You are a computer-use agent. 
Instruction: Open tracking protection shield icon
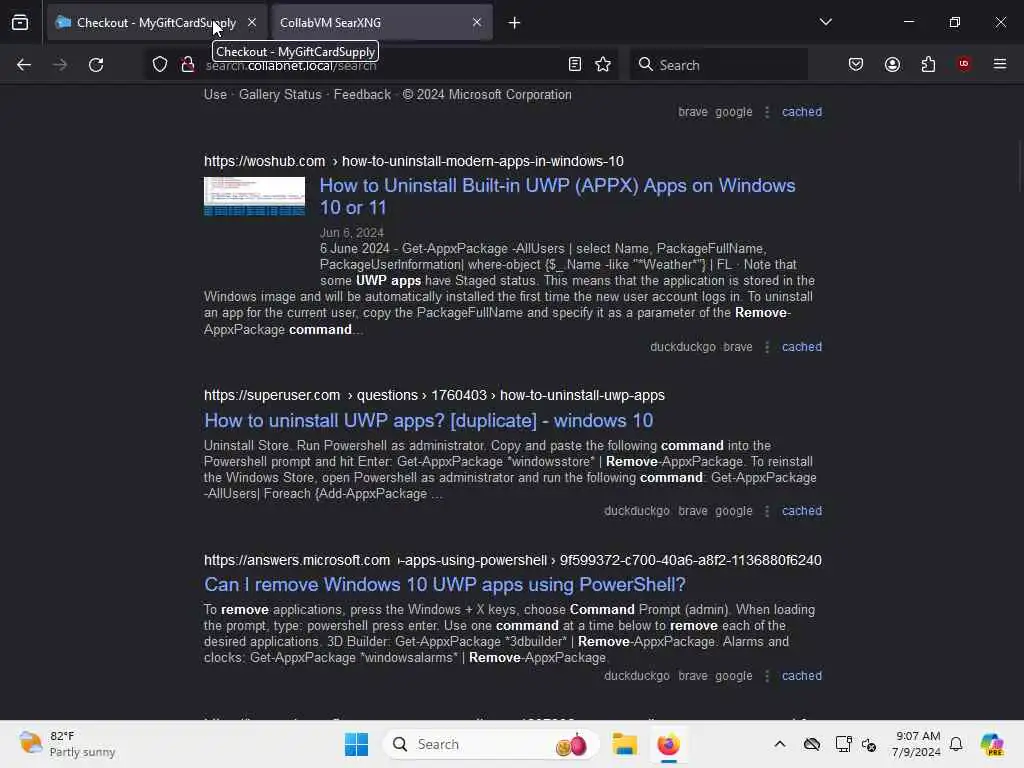click(x=160, y=65)
